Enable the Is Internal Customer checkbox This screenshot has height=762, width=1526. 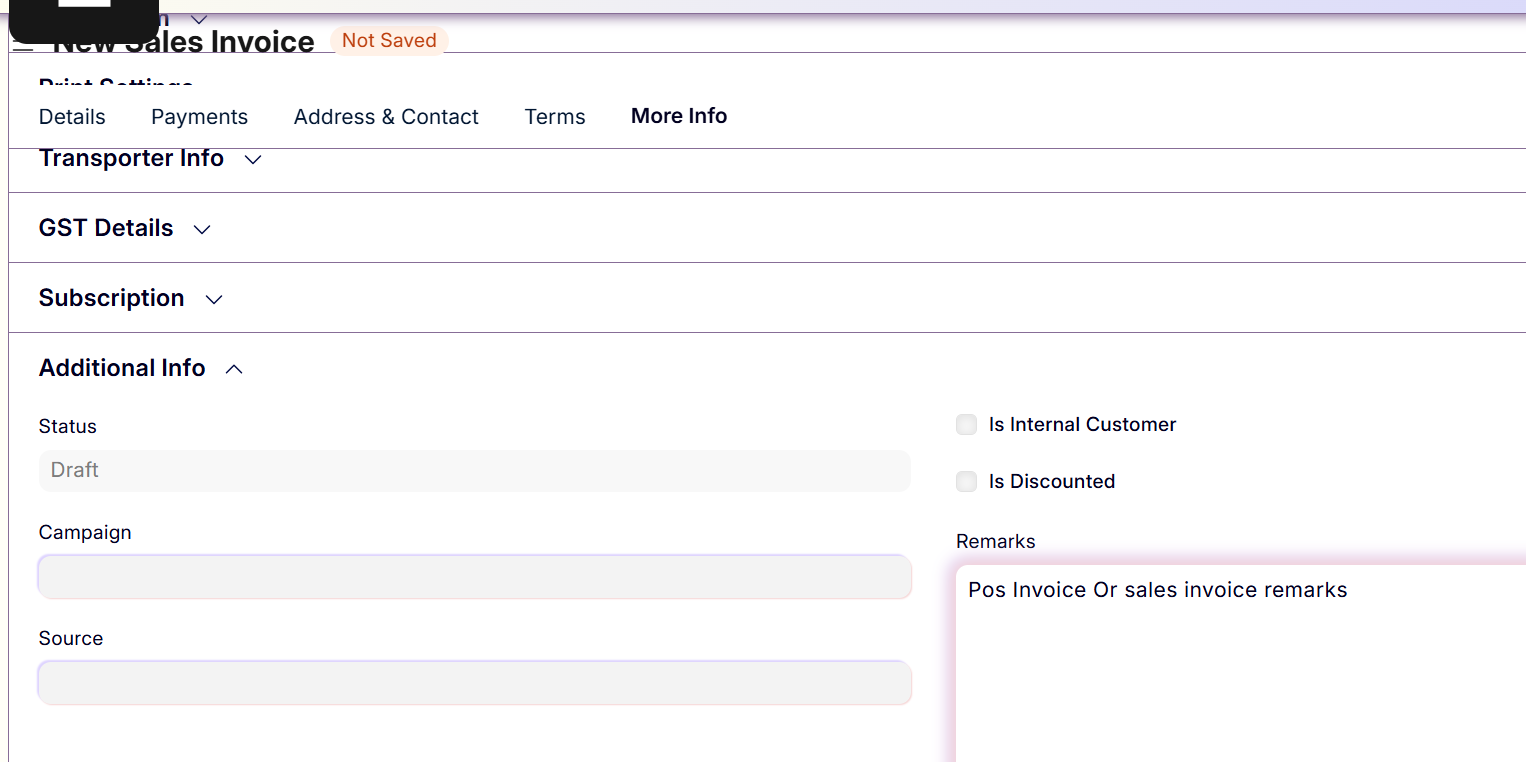[966, 425]
